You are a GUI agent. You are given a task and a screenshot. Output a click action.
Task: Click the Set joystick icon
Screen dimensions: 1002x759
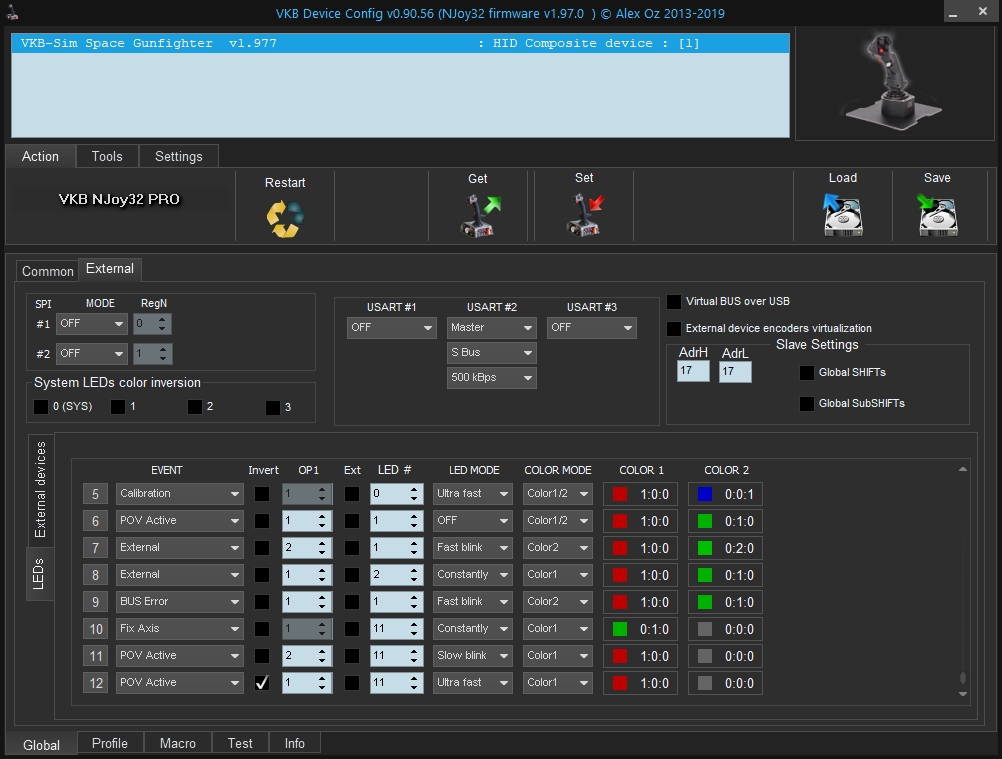[x=585, y=215]
